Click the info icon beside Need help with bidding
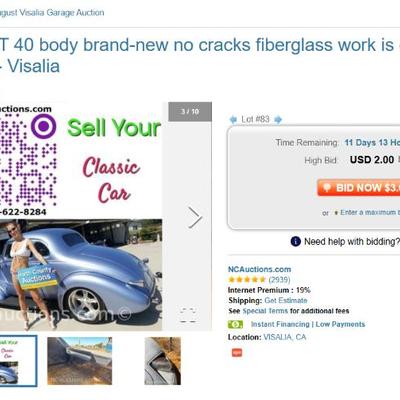400x400 pixels. pyautogui.click(x=296, y=241)
